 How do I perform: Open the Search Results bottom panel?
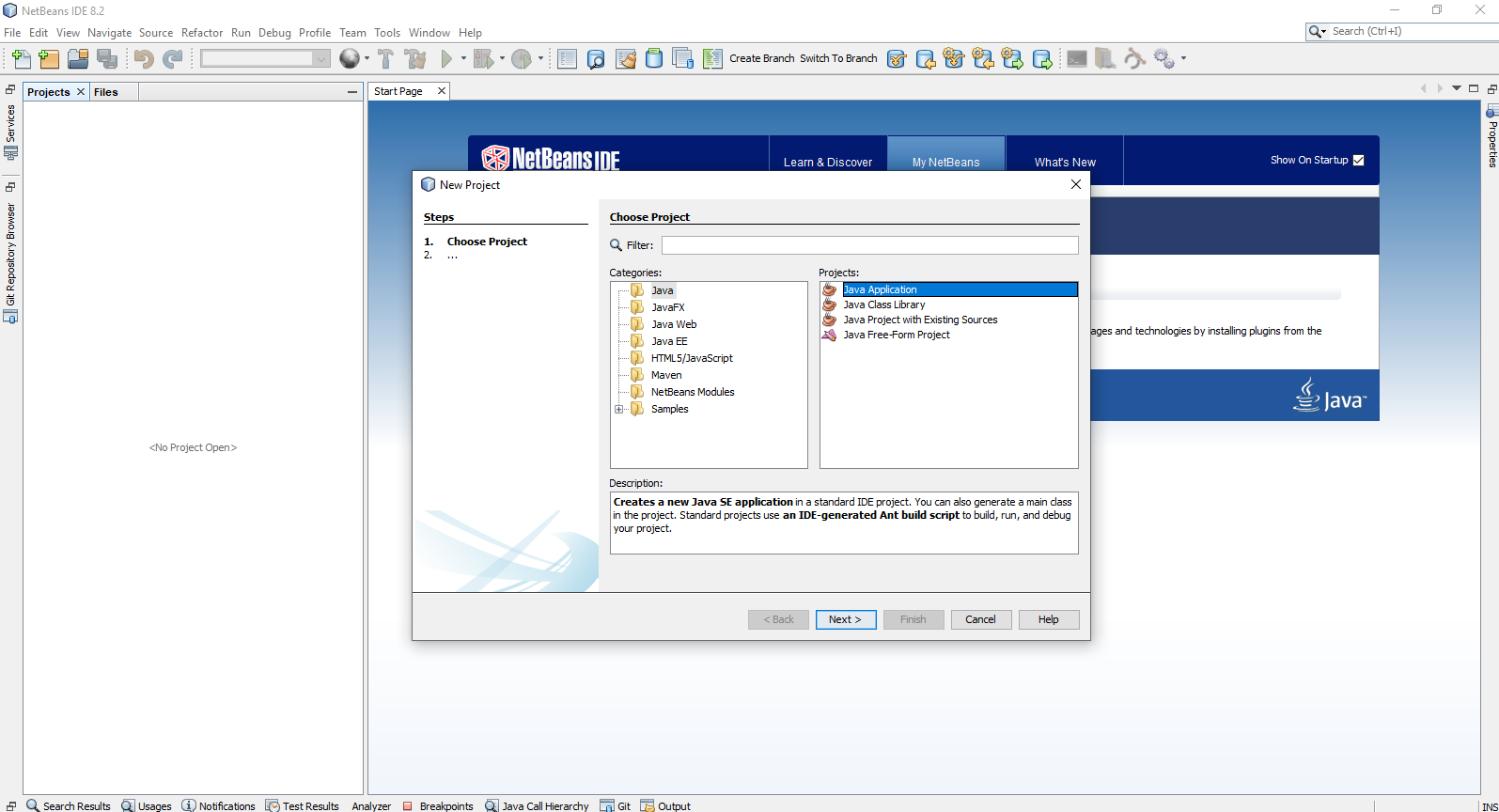tap(69, 805)
